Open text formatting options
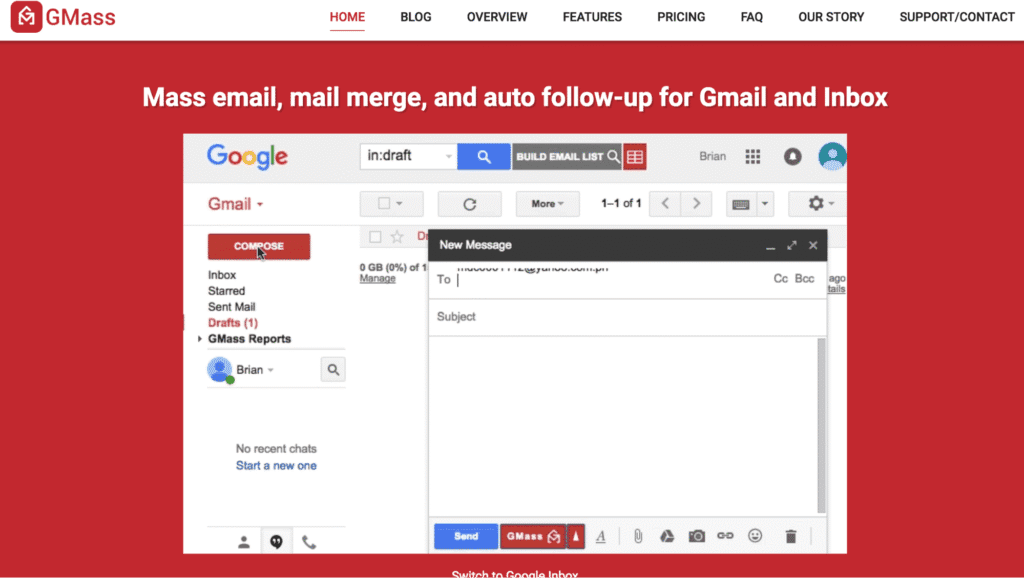1024x578 pixels. (601, 536)
